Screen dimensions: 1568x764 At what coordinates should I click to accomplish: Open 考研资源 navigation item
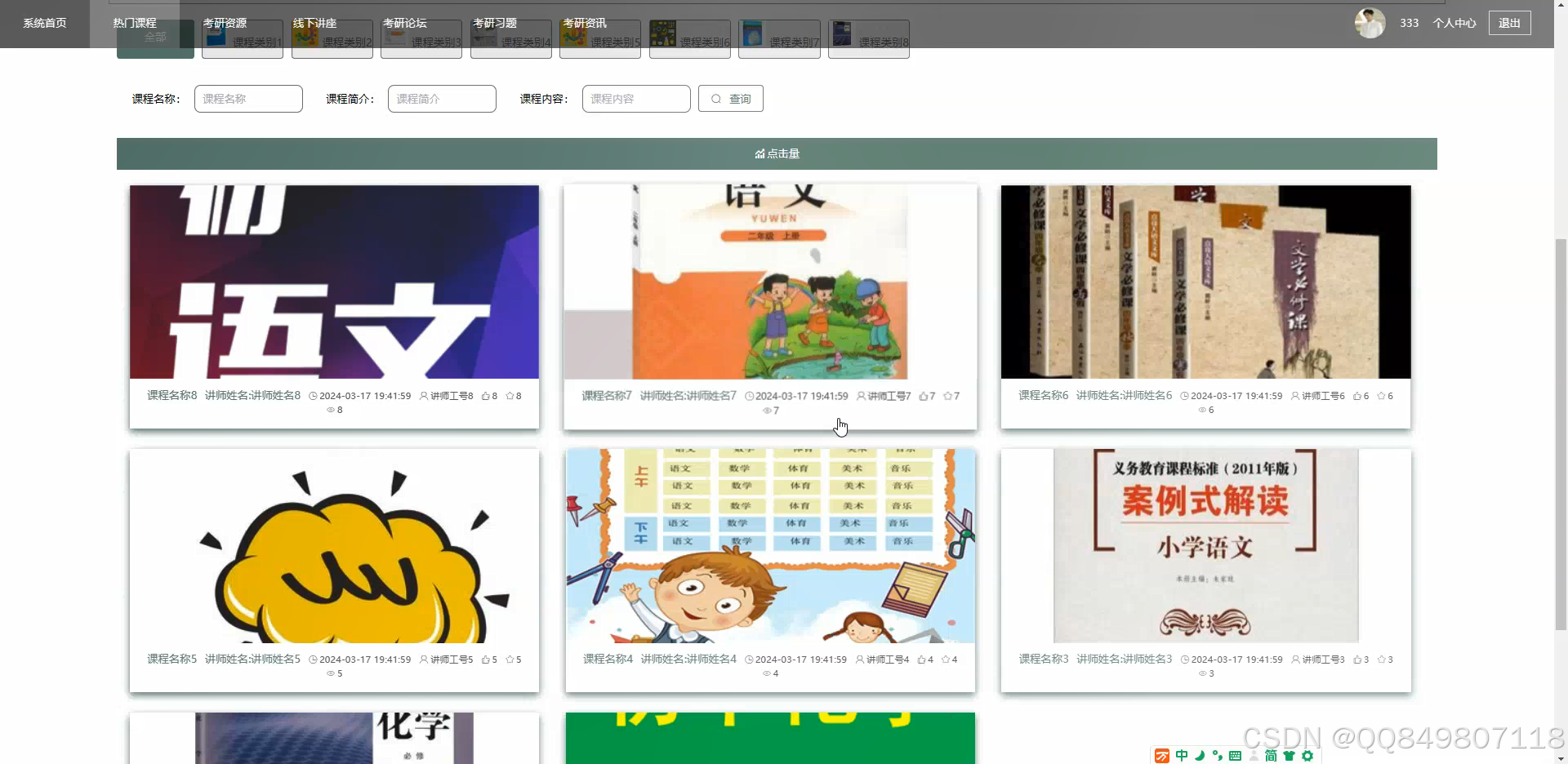(225, 23)
